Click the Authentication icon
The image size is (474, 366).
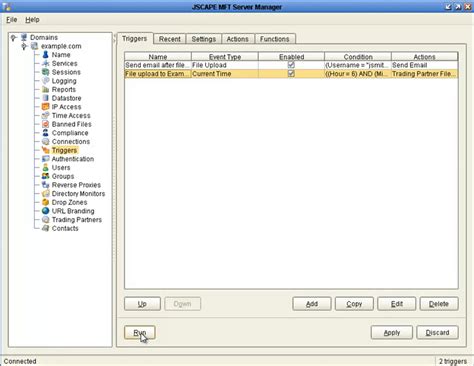point(46,159)
